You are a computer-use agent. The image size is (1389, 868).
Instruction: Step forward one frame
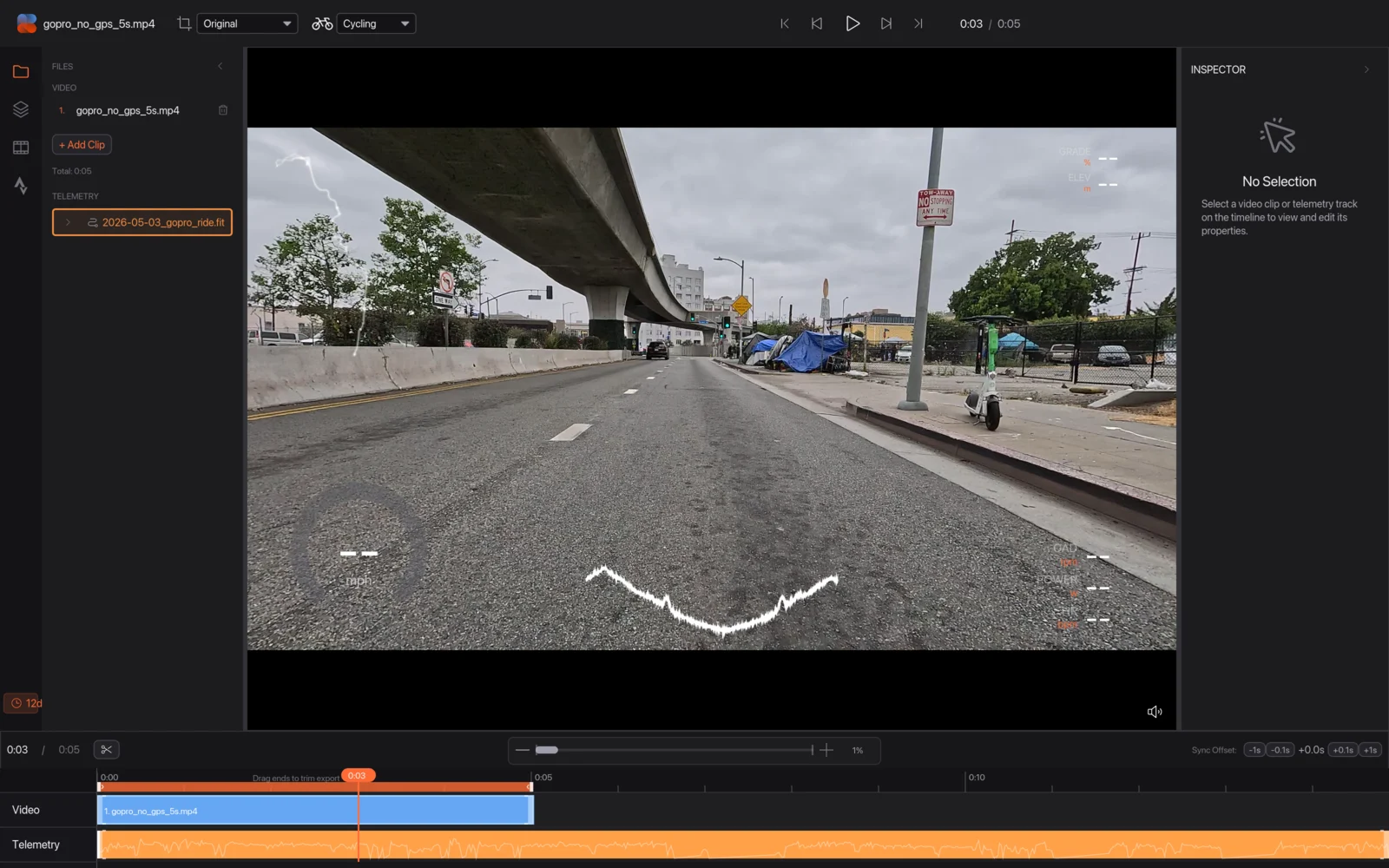pyautogui.click(x=886, y=23)
